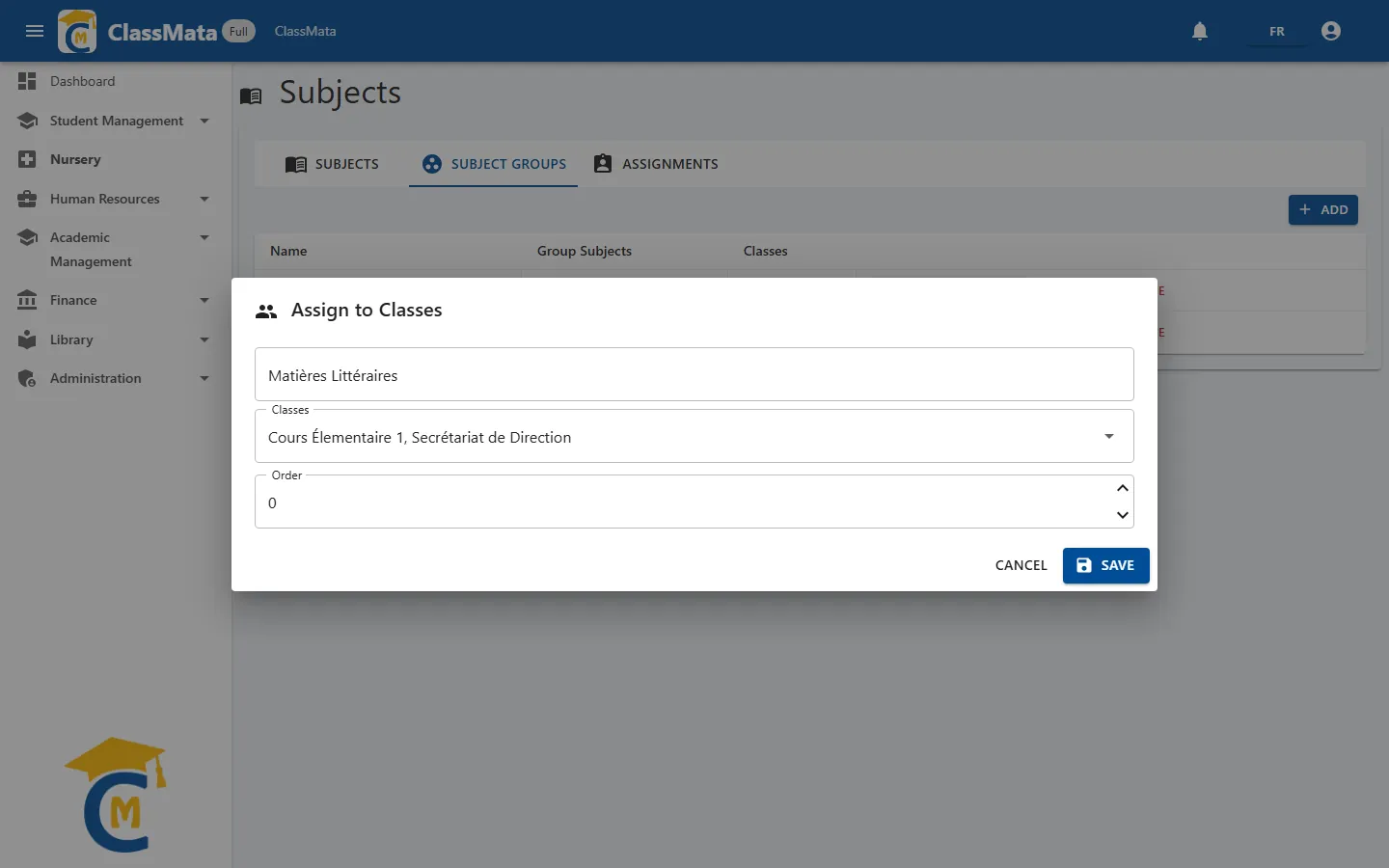The image size is (1389, 868).
Task: Open Finance menu label
Action: pyautogui.click(x=73, y=300)
